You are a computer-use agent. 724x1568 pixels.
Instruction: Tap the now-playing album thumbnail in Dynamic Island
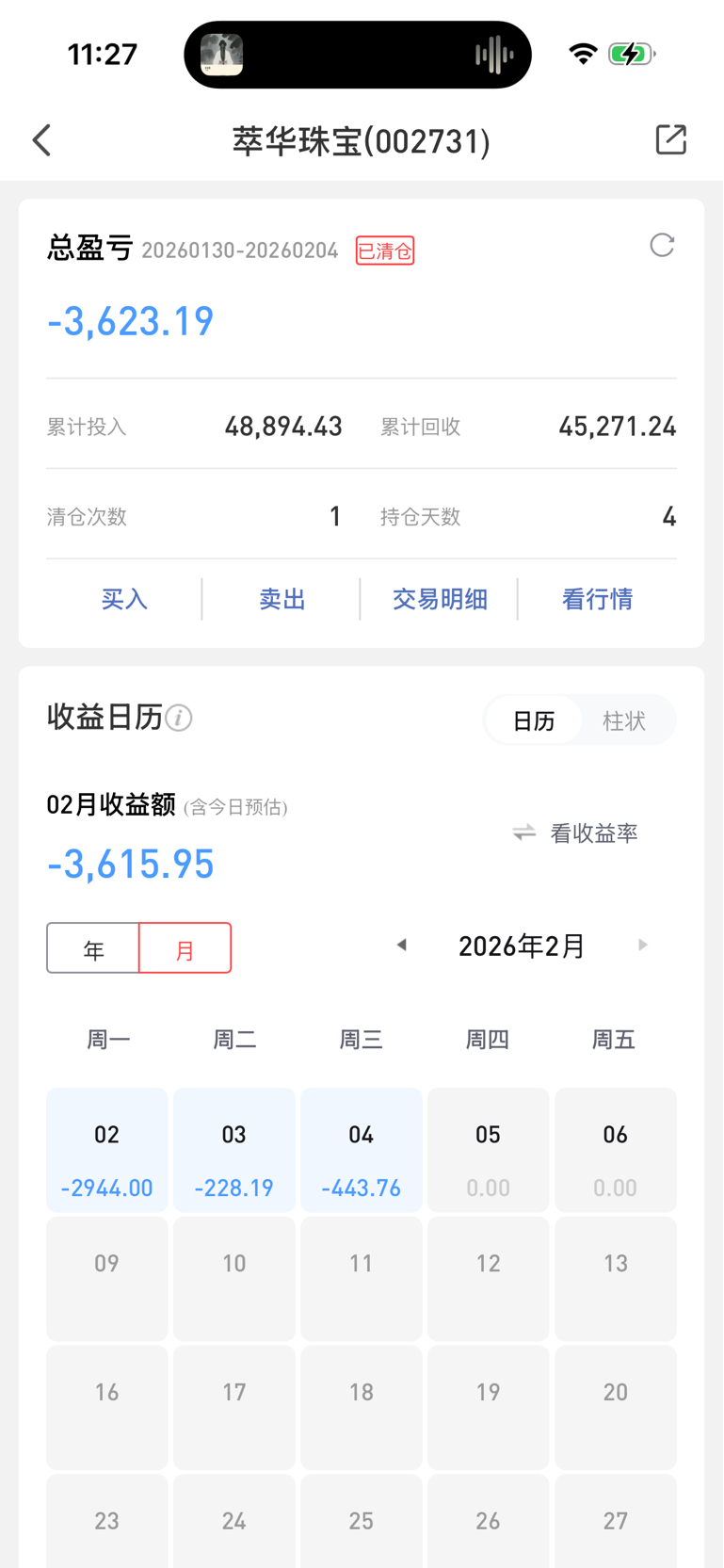click(222, 55)
